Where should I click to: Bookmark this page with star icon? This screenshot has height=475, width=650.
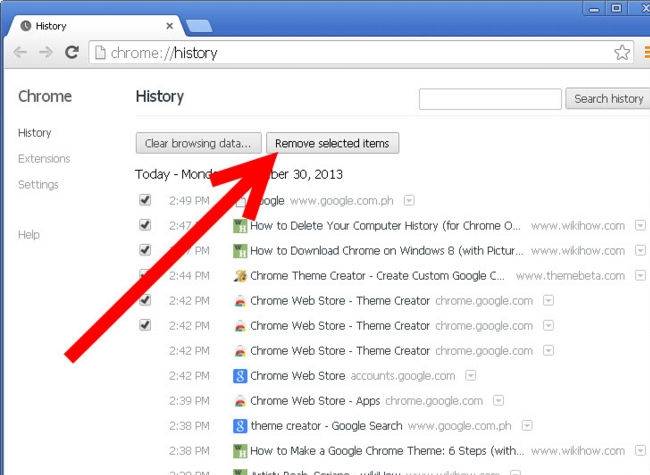click(621, 52)
